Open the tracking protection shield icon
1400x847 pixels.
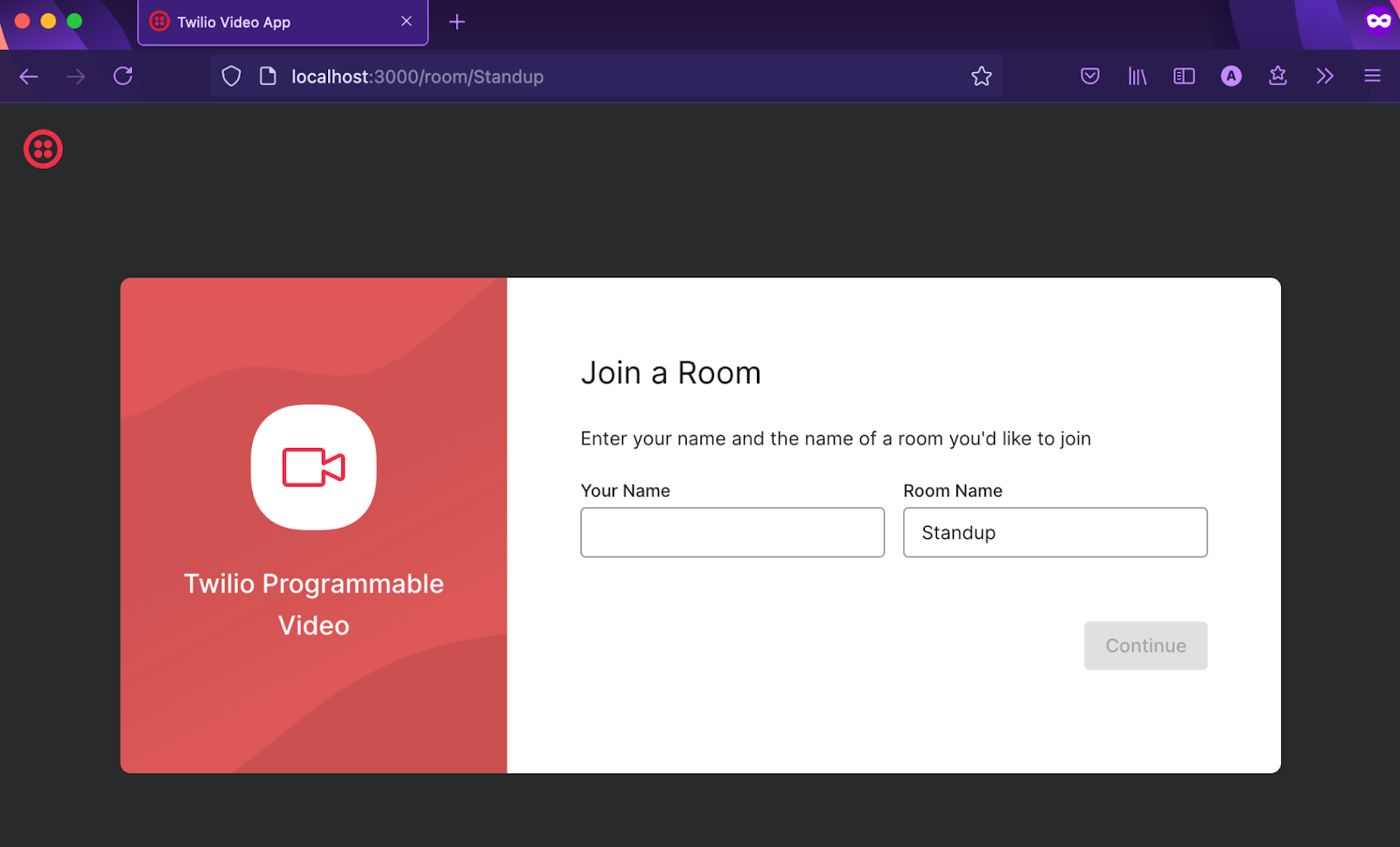(231, 76)
